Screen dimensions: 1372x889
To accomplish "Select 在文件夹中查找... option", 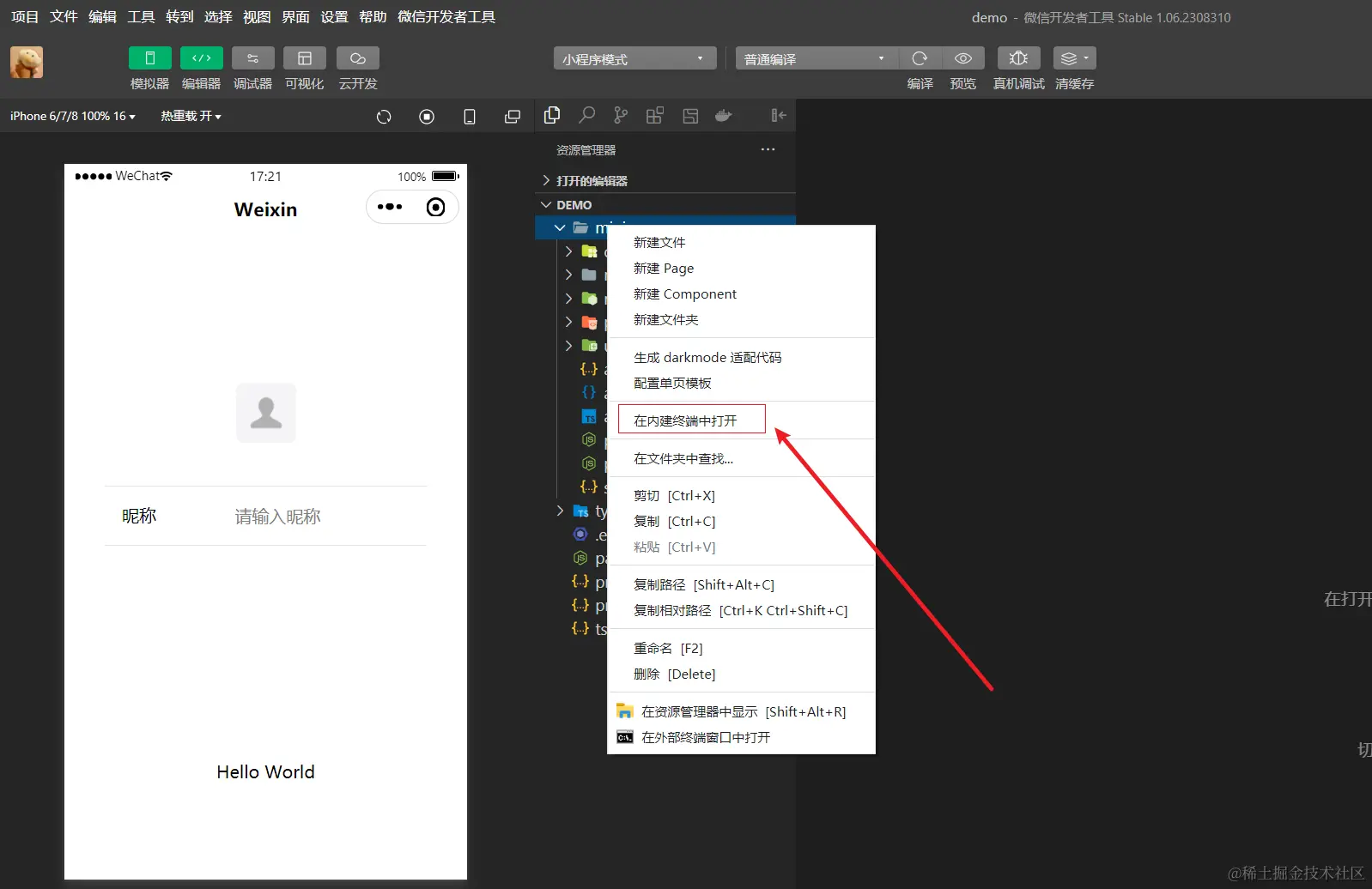I will point(741,459).
